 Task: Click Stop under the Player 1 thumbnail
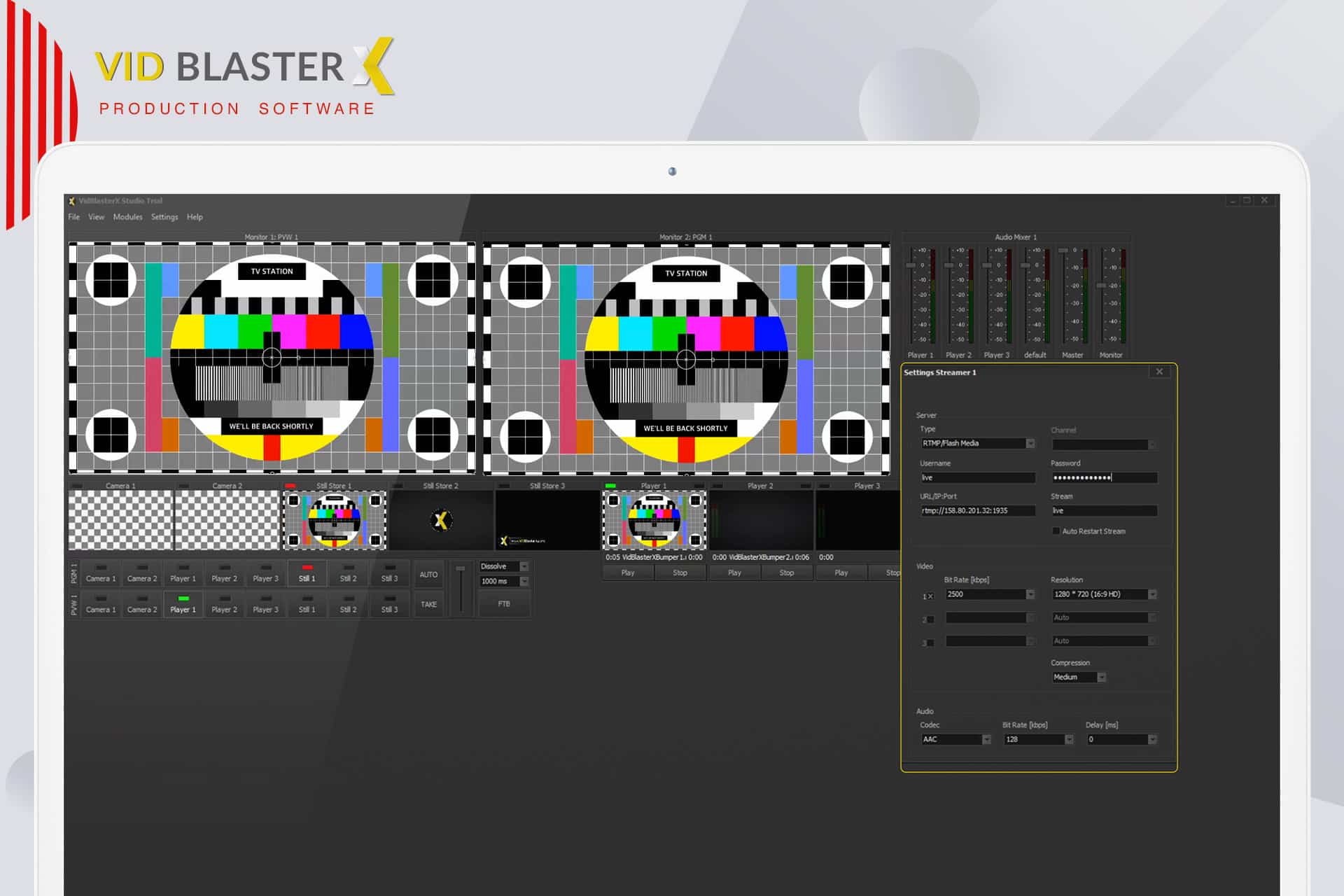[x=680, y=573]
